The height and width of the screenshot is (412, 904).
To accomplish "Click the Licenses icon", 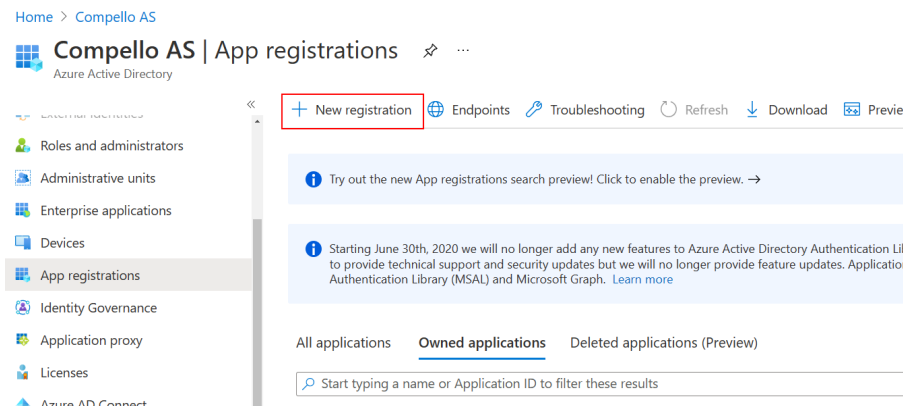I will click(x=22, y=372).
